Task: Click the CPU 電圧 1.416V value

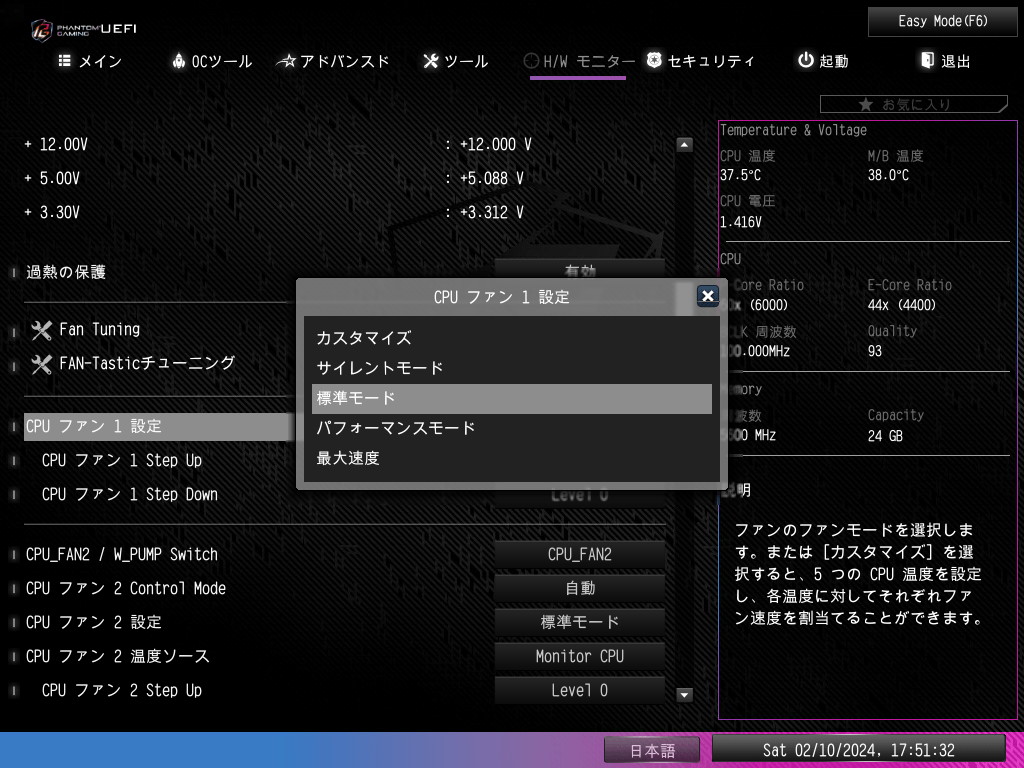Action: tap(741, 222)
